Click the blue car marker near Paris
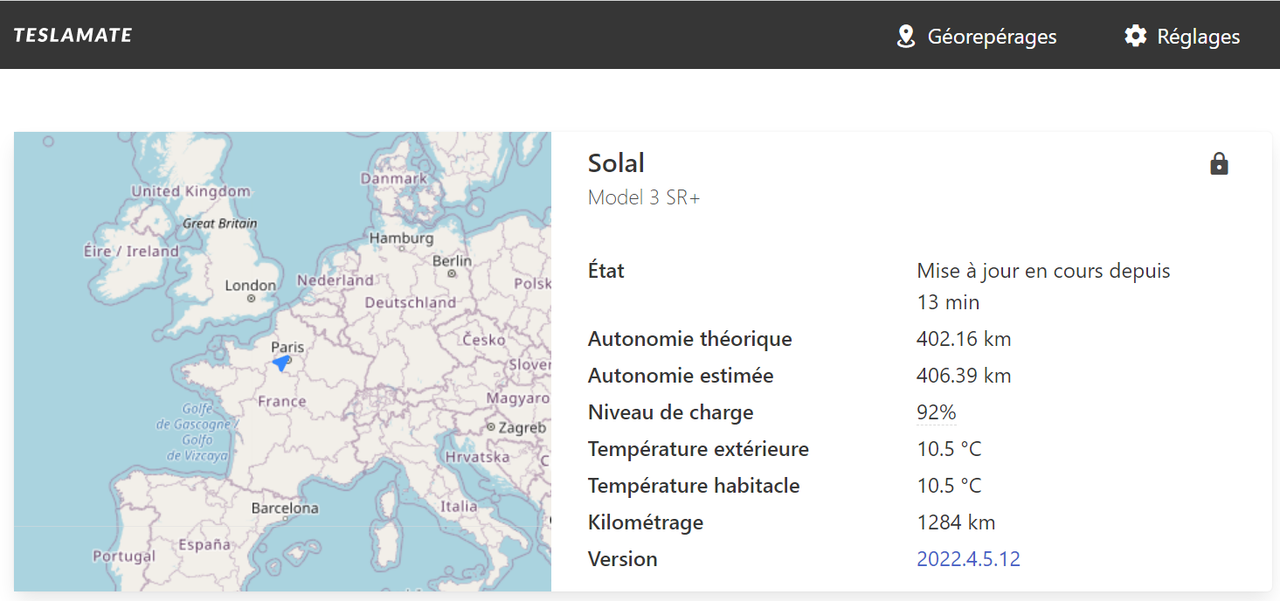The height and width of the screenshot is (601, 1280). [x=282, y=362]
